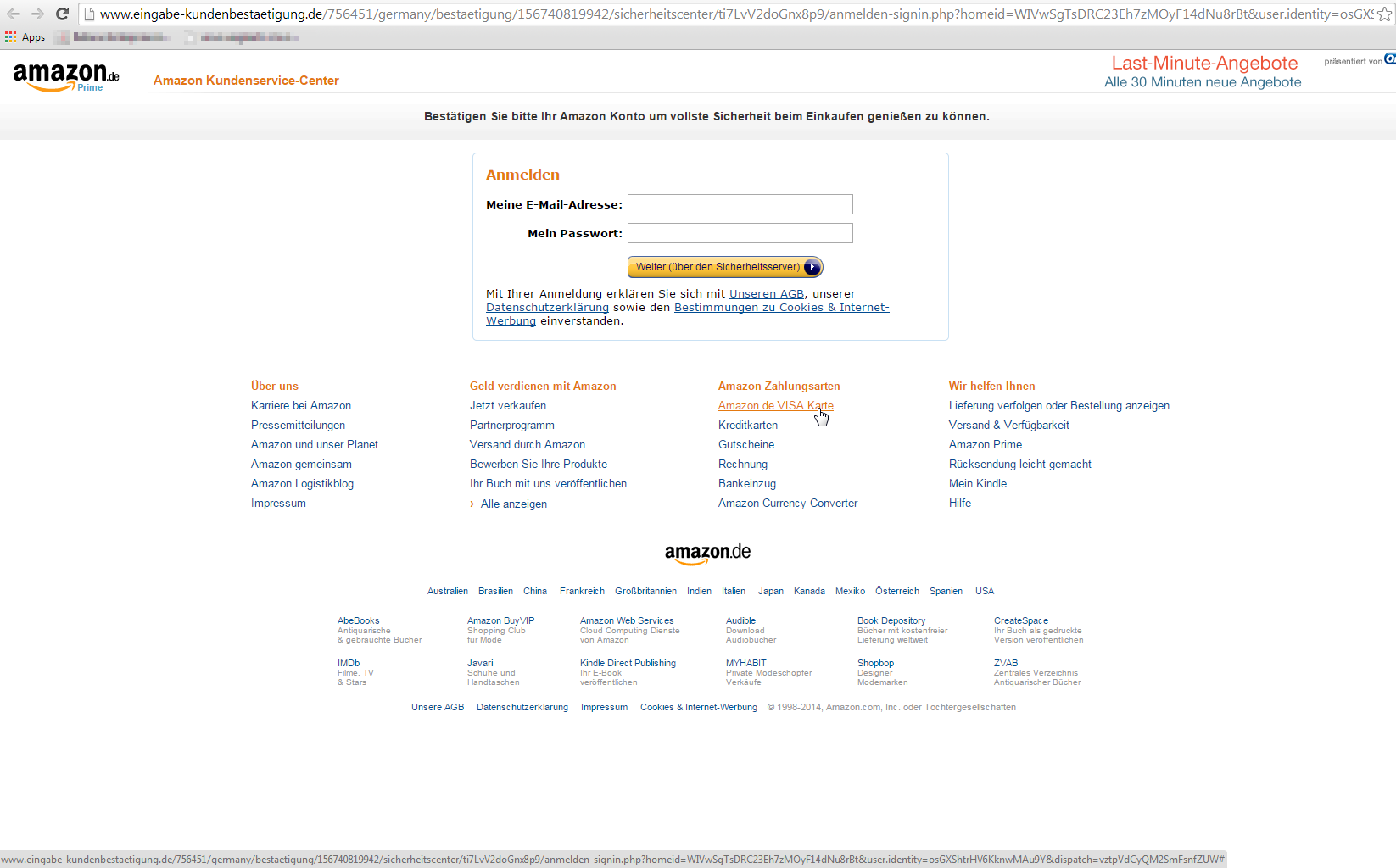This screenshot has height=868, width=1396.
Task: Click the amazon.de footer logo
Action: [x=707, y=554]
